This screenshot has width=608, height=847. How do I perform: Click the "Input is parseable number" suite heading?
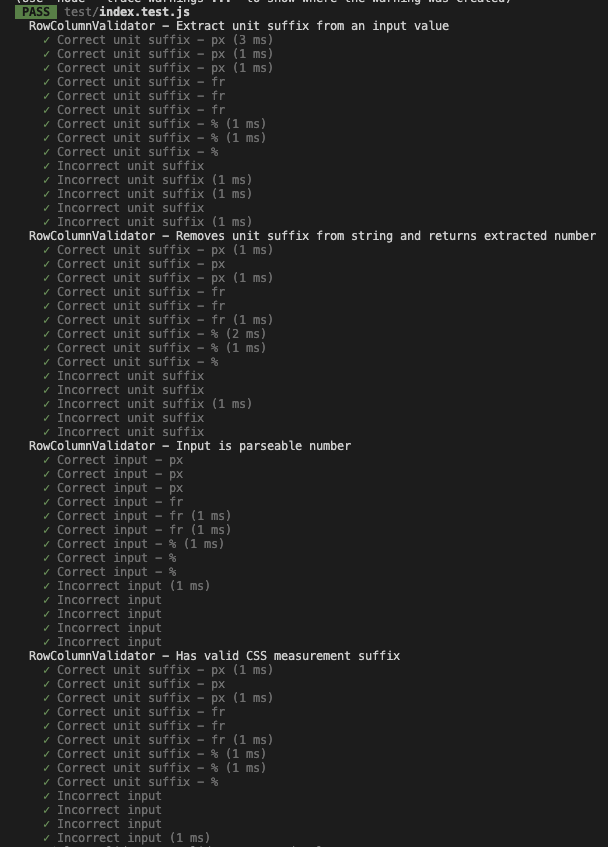coord(263,446)
